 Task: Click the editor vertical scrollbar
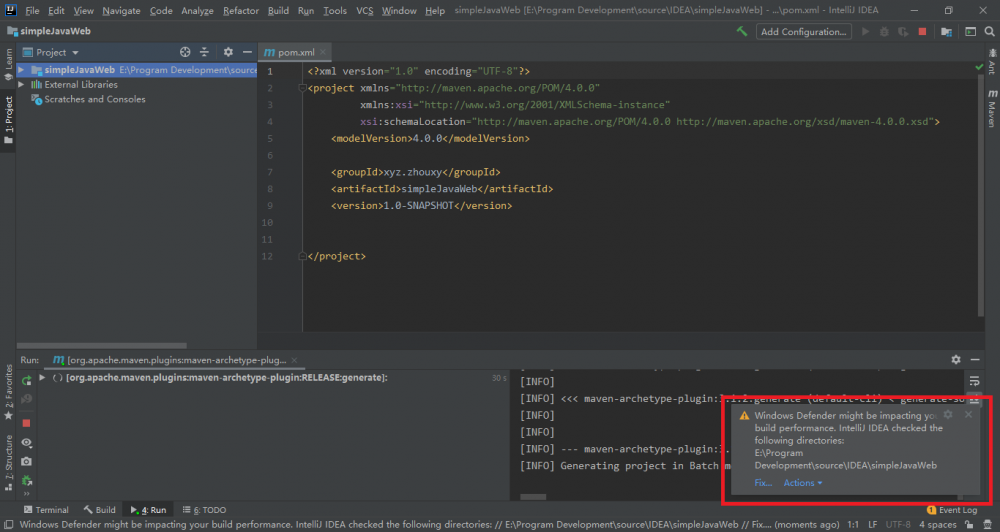pos(981,198)
